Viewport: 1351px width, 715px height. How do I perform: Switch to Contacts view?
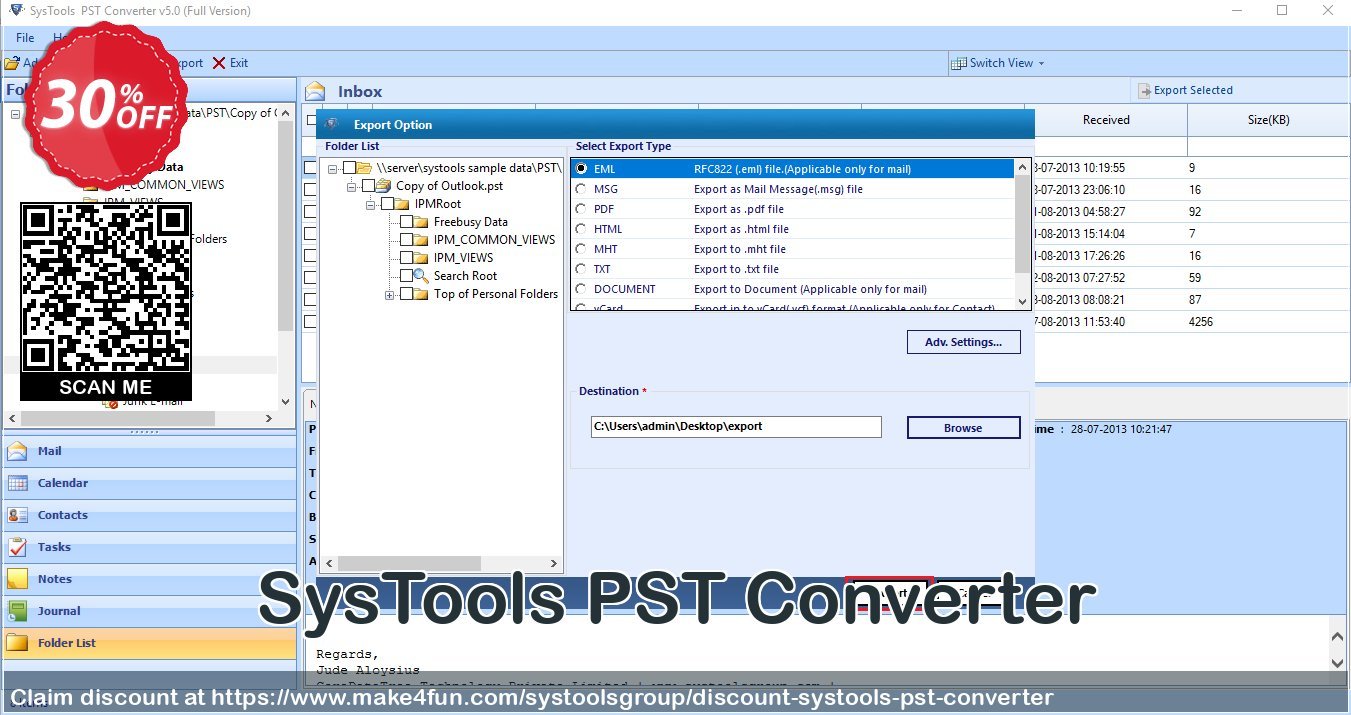tap(149, 515)
